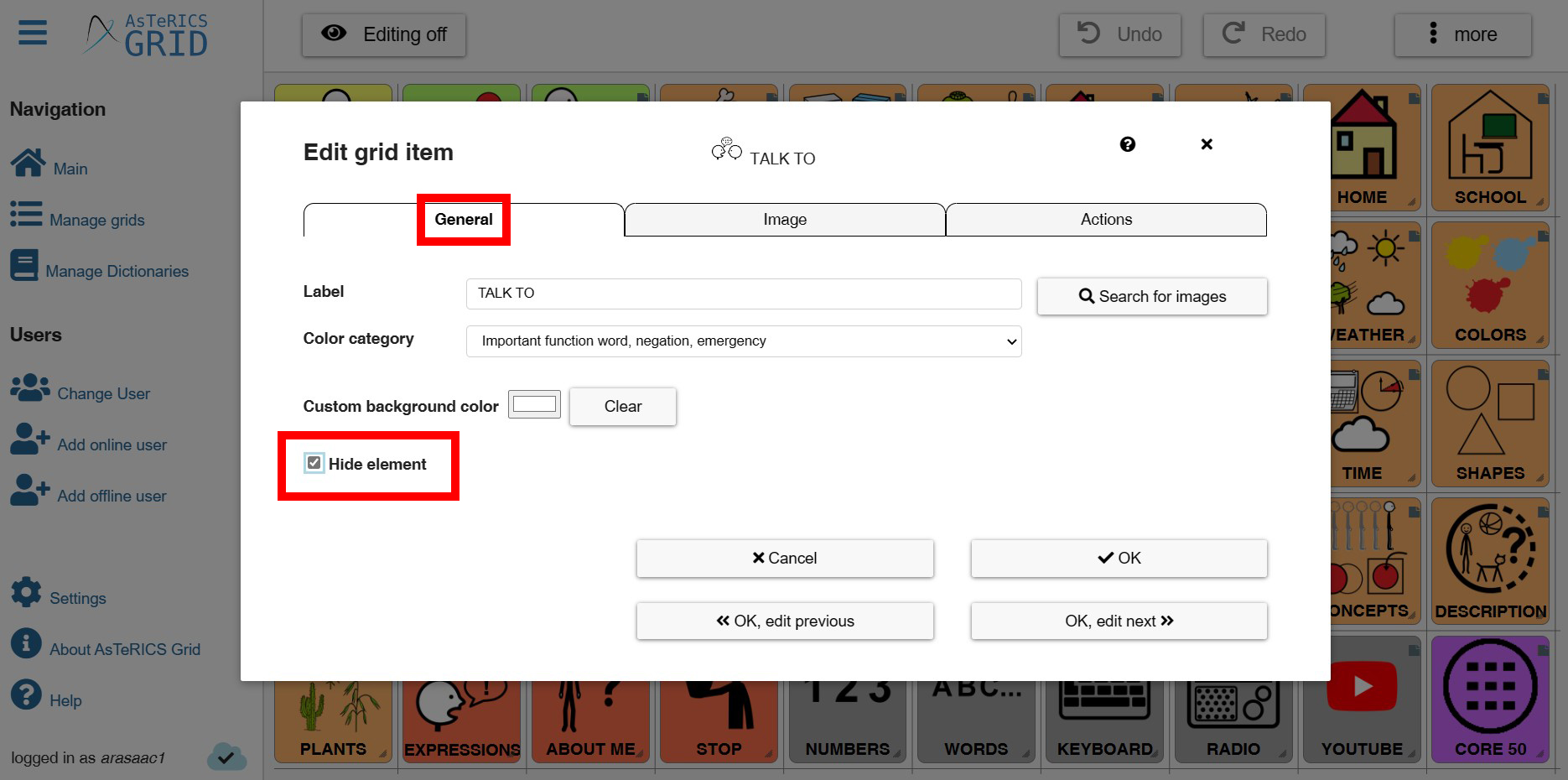The width and height of the screenshot is (1568, 780).
Task: Click the Add online user icon
Action: click(30, 439)
